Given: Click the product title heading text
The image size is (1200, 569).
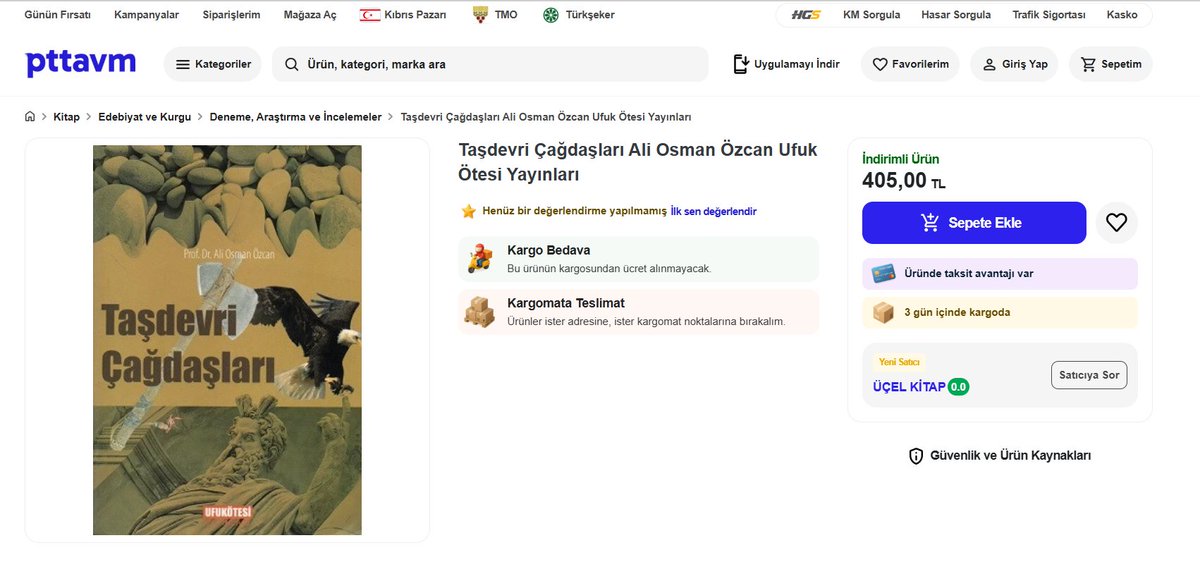Looking at the screenshot, I should coord(638,162).
